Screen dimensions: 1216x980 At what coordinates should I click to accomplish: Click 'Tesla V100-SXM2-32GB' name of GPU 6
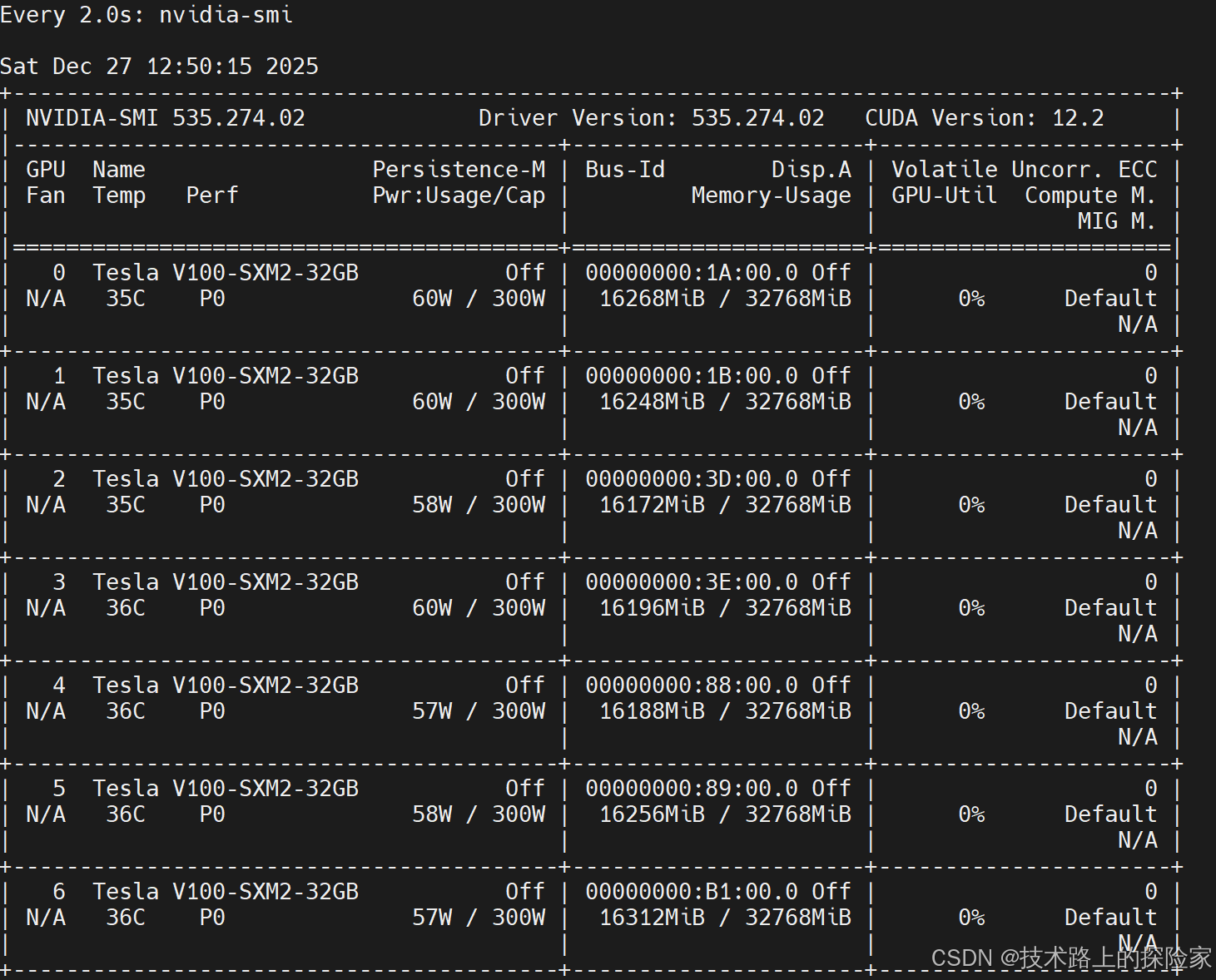[226, 892]
